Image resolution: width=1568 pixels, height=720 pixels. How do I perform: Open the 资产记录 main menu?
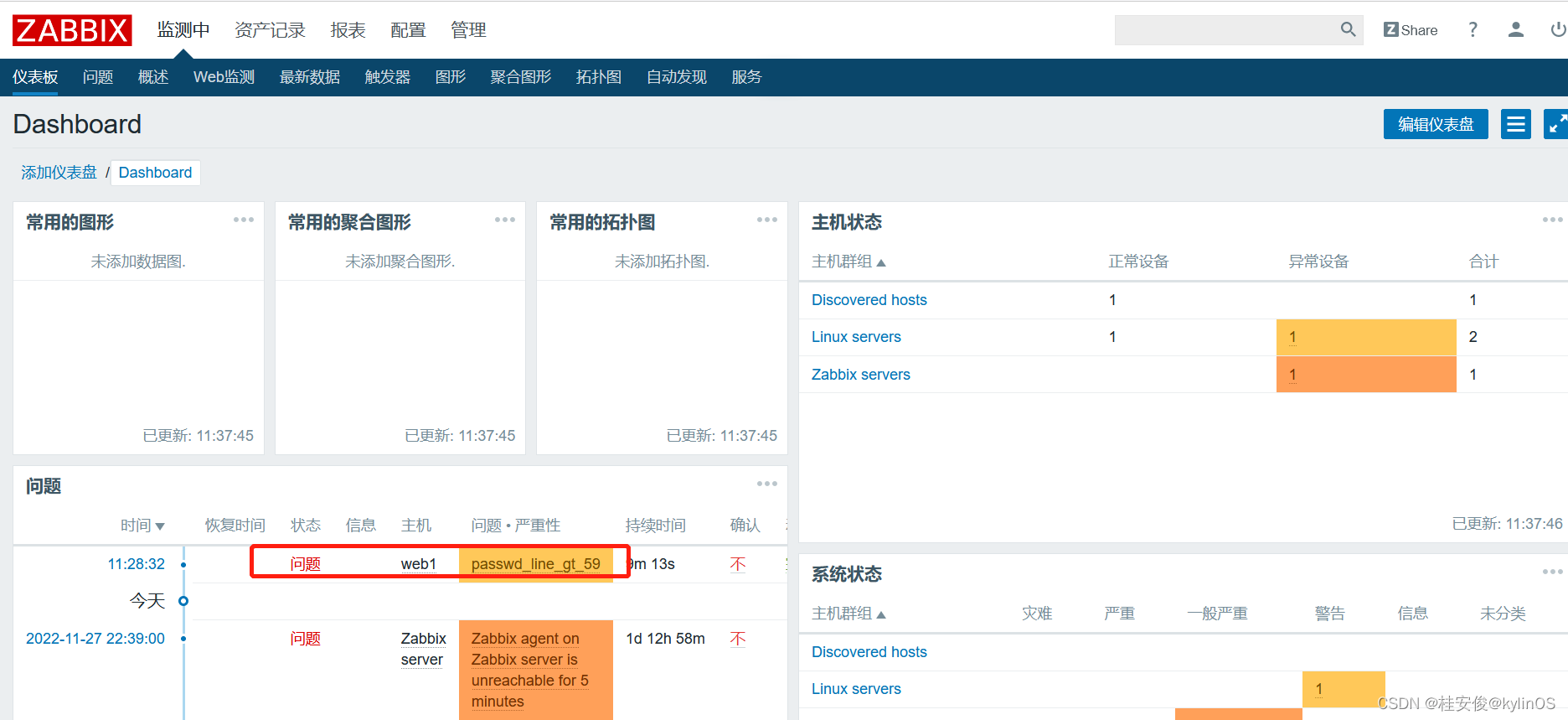pyautogui.click(x=271, y=30)
